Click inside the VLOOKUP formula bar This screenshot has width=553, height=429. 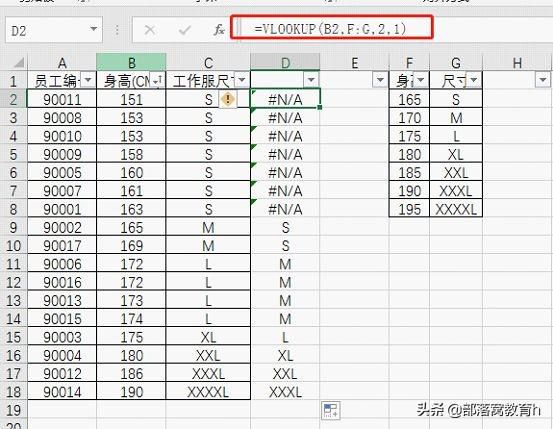click(332, 27)
